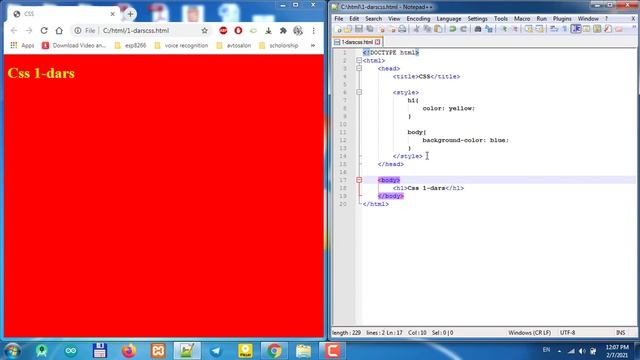Click the Record Macro icon in toolbar

coord(619,29)
